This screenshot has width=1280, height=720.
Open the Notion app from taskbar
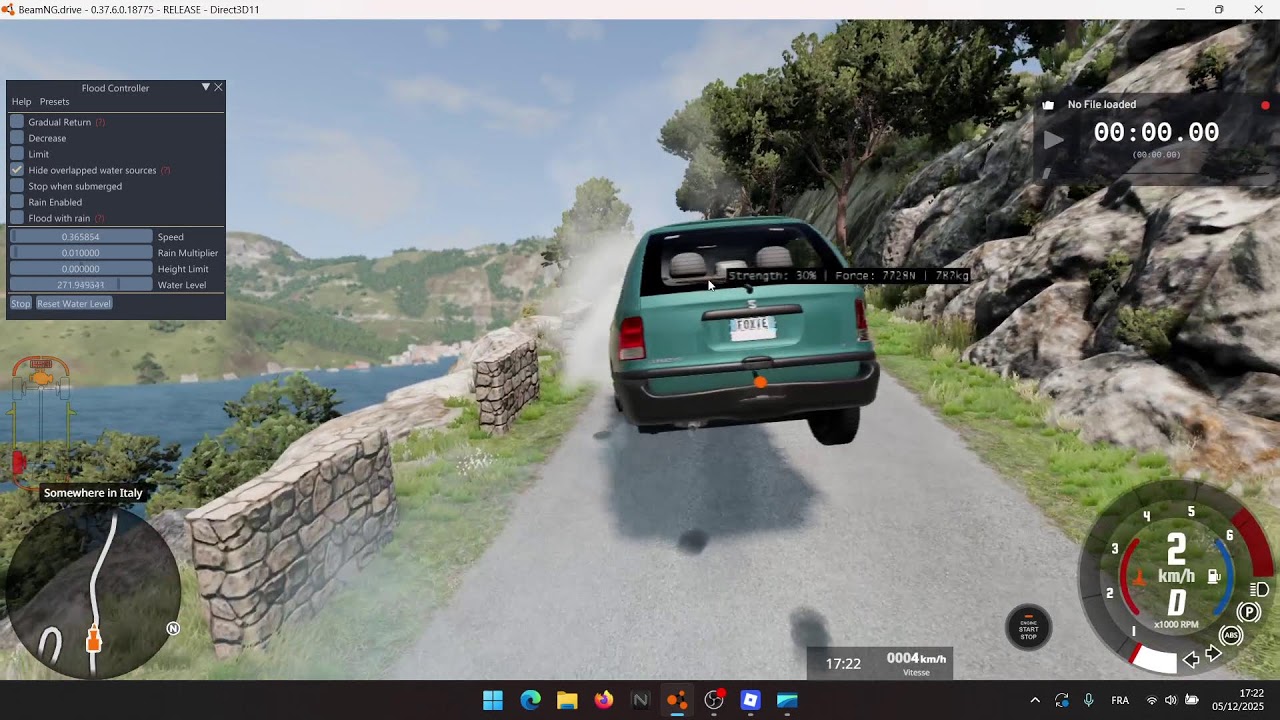(x=641, y=700)
